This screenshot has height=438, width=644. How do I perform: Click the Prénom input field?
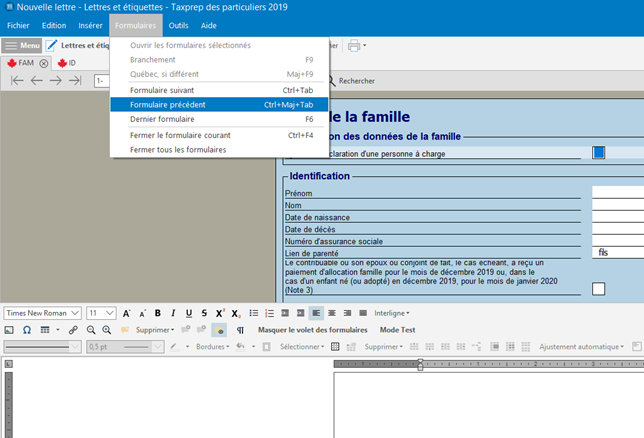point(617,192)
